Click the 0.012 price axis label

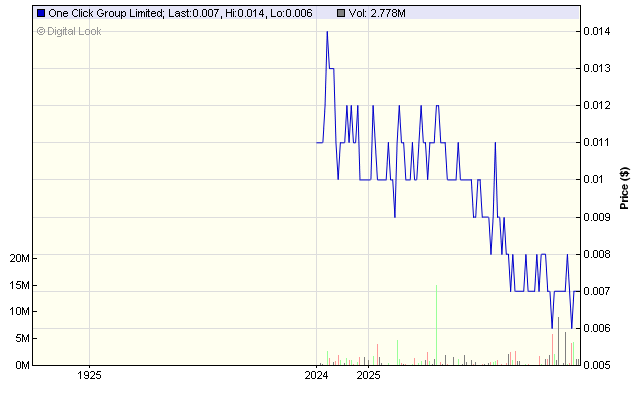coord(597,105)
